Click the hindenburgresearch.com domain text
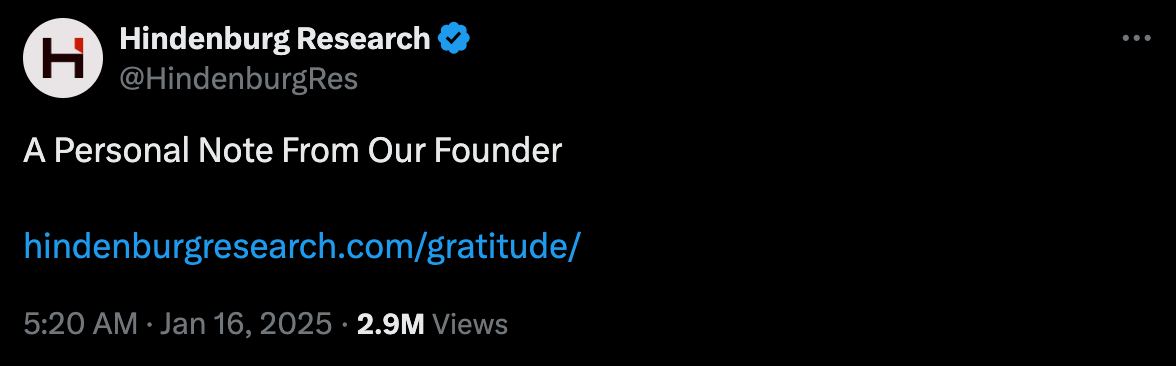Viewport: 1176px width, 366px height. [219, 247]
